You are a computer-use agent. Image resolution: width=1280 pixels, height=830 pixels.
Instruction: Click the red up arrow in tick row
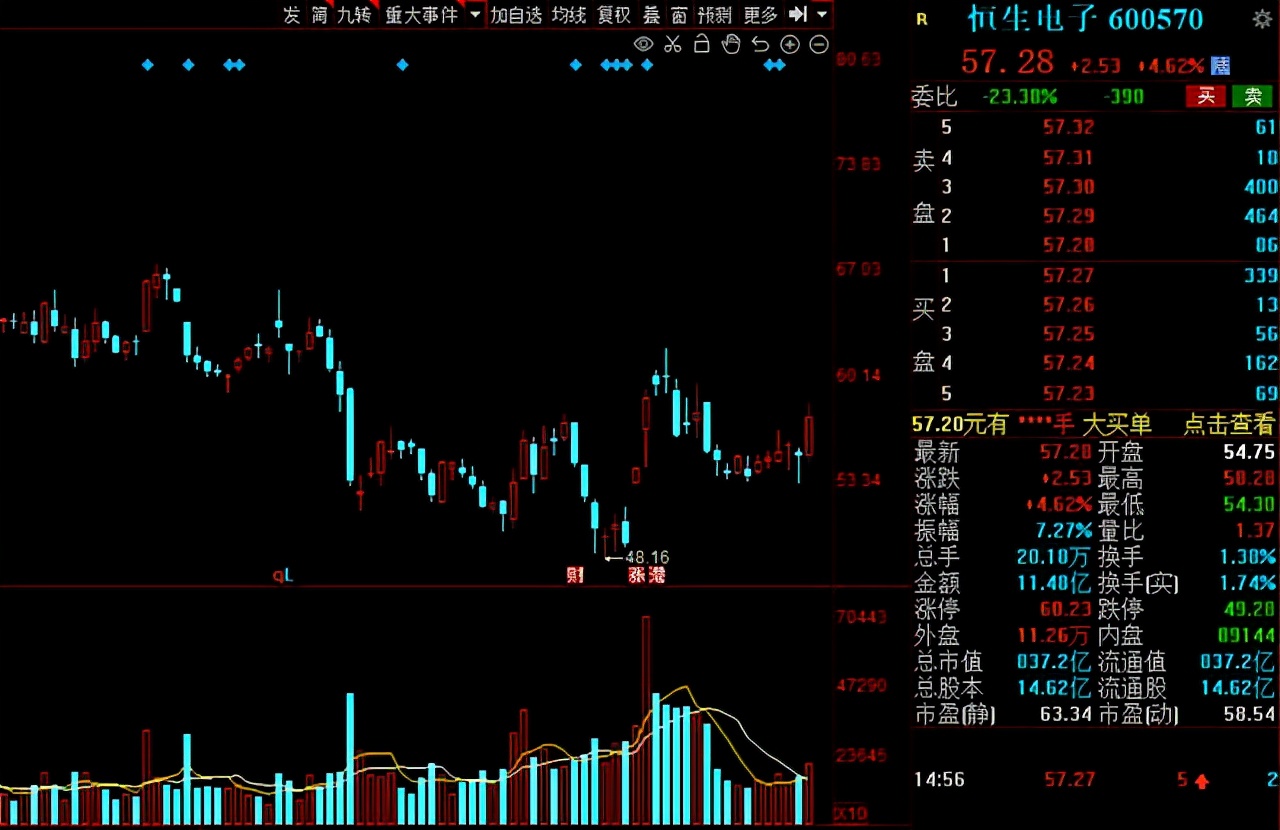coord(1201,780)
